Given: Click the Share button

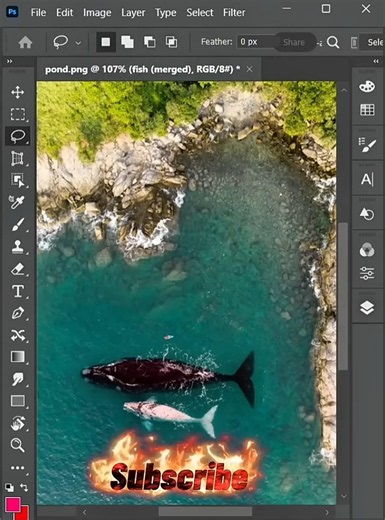Looking at the screenshot, I should pos(294,42).
